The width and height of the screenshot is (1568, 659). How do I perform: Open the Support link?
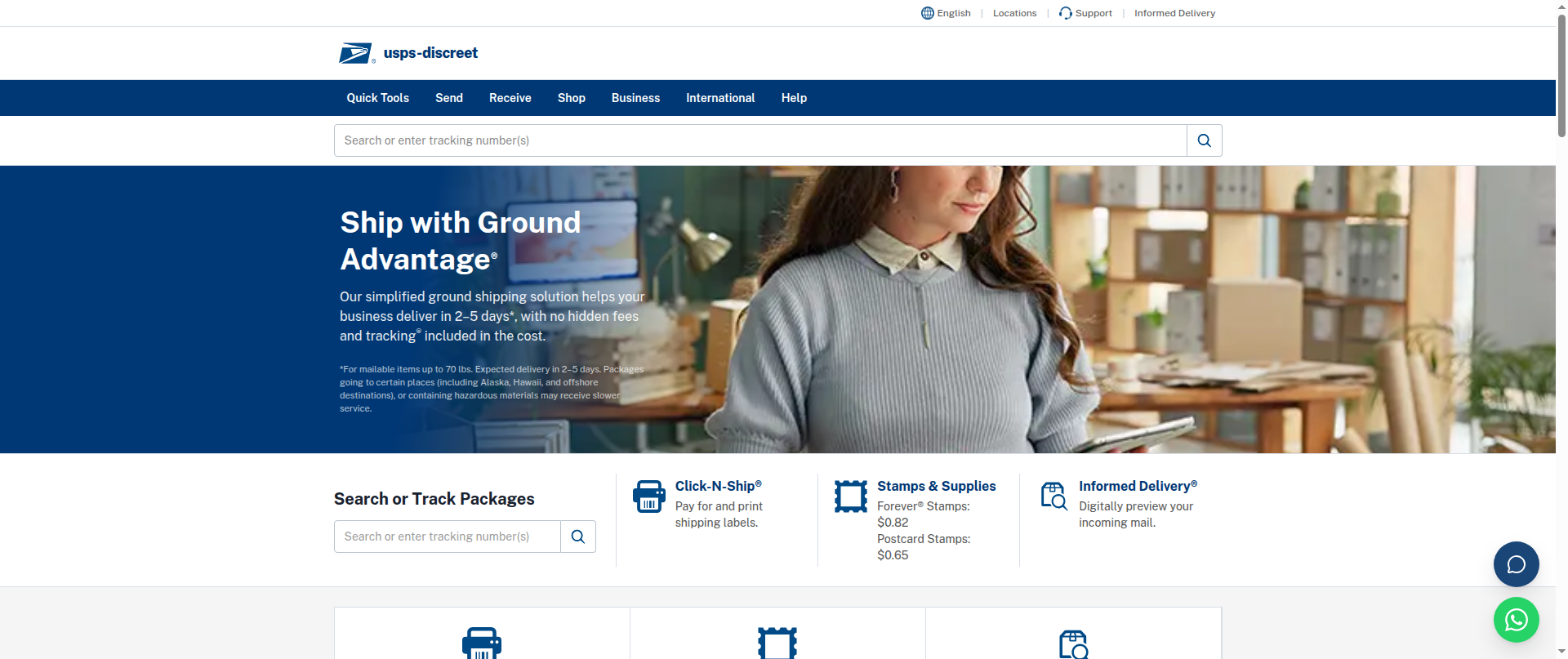(1094, 13)
